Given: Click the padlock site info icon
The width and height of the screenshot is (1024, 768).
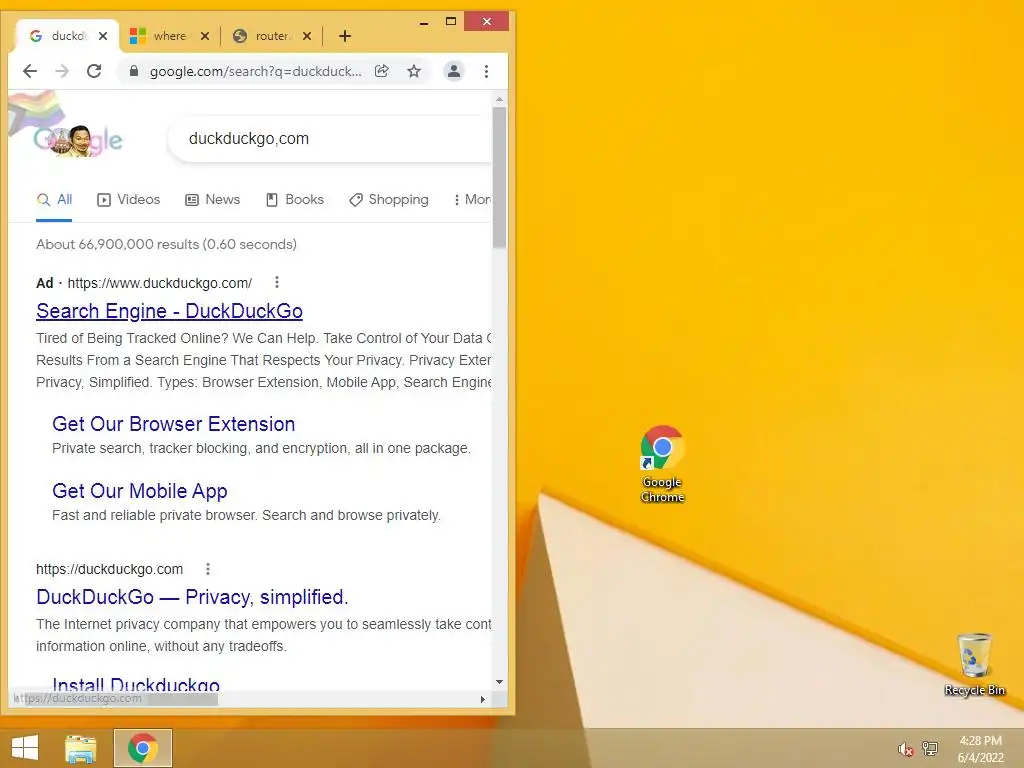Looking at the screenshot, I should point(134,71).
